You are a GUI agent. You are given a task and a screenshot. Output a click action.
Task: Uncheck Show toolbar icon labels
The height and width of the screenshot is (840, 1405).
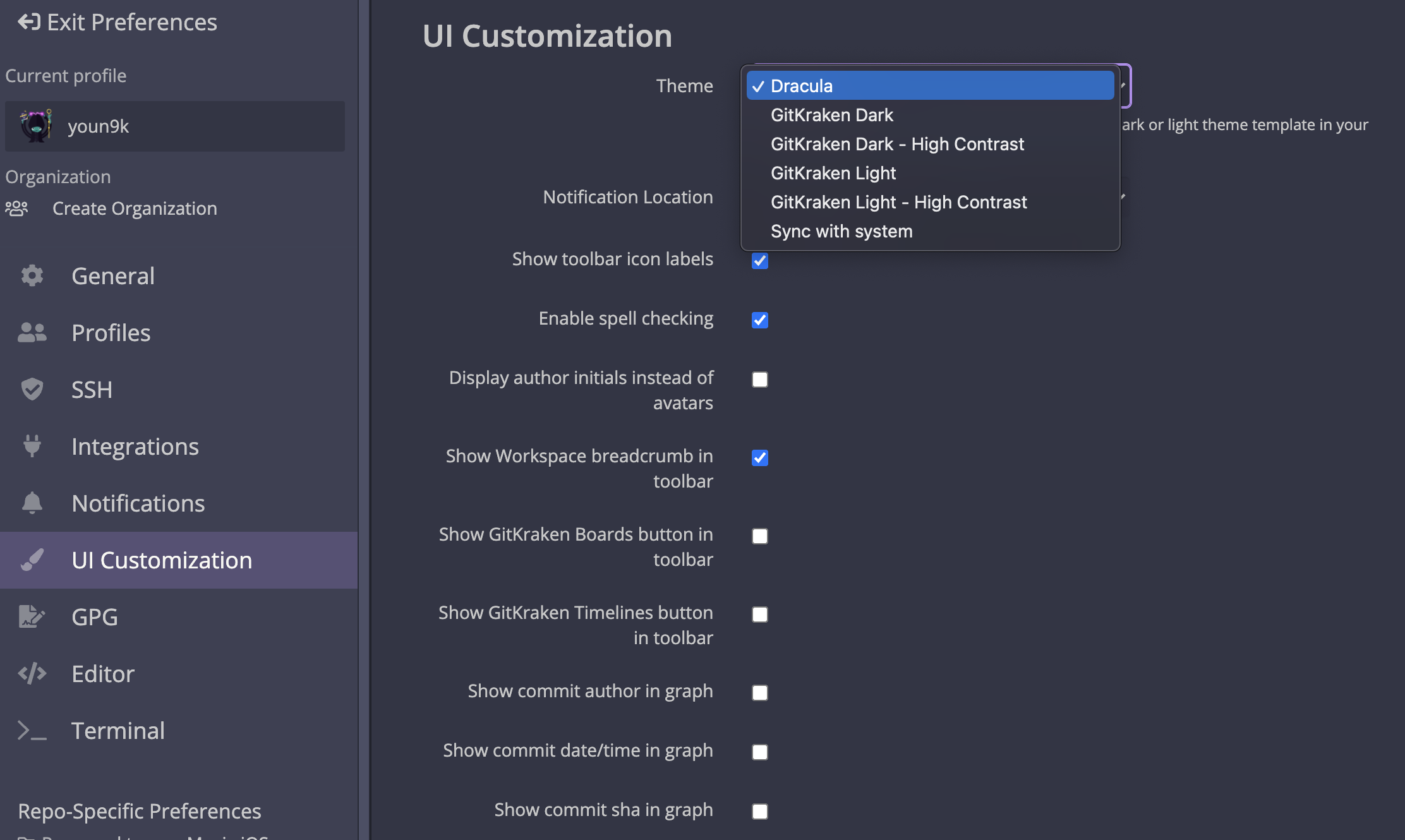tap(759, 261)
